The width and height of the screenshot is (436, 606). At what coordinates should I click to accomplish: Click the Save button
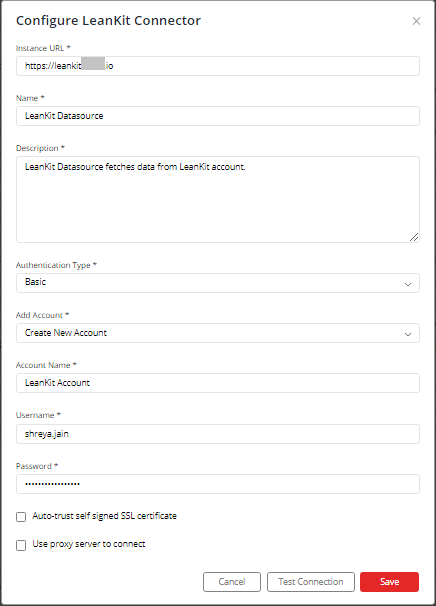pyautogui.click(x=389, y=582)
